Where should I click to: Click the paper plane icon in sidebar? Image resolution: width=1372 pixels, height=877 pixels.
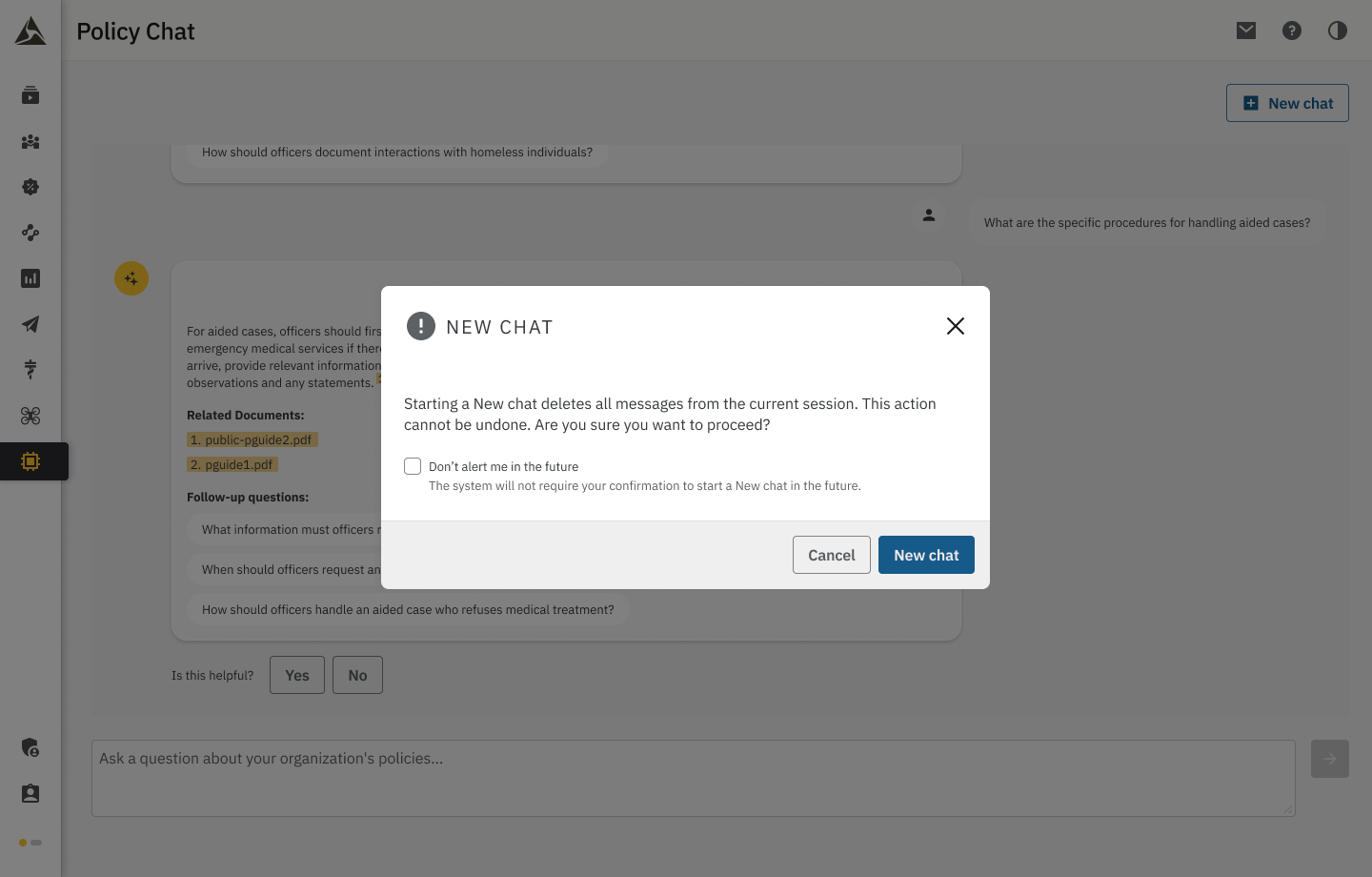pos(30,324)
